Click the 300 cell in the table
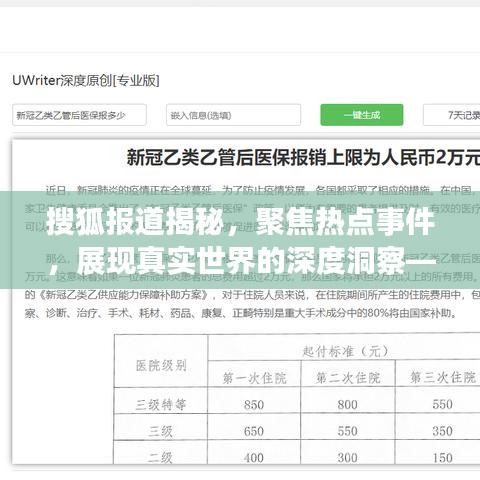Viewport: 480px width, 480px height. 348,458
